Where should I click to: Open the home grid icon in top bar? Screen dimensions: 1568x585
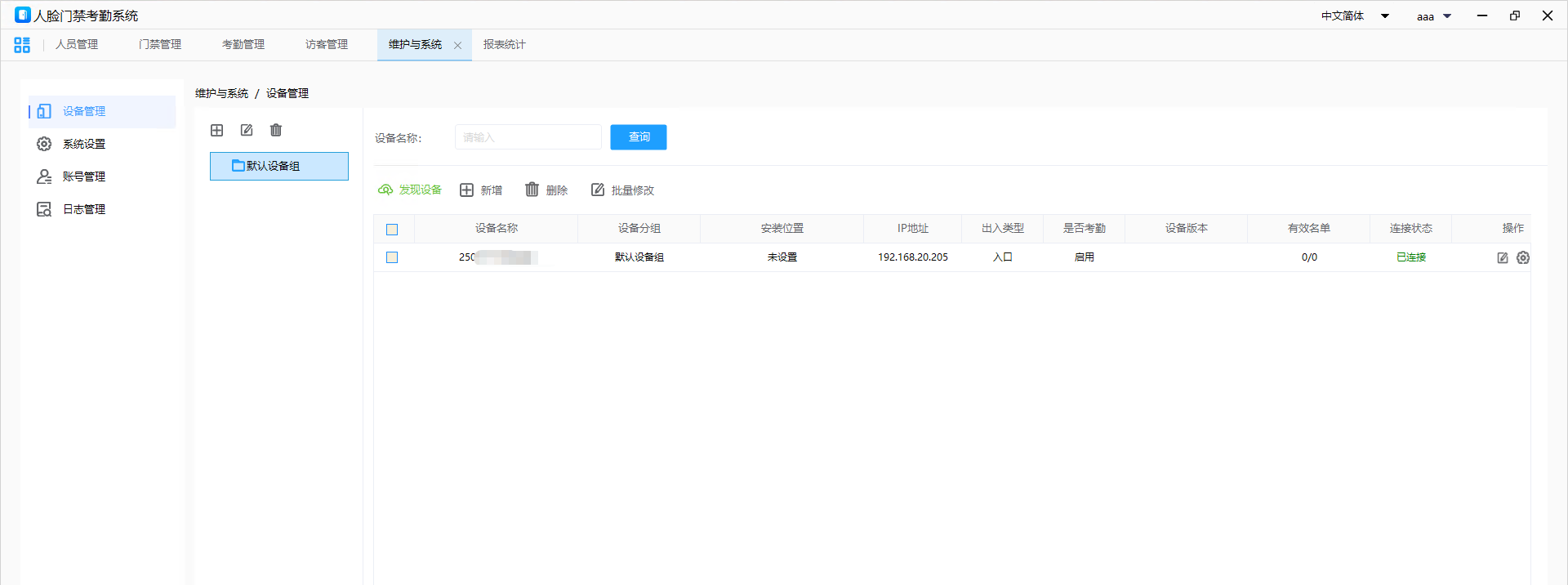22,45
